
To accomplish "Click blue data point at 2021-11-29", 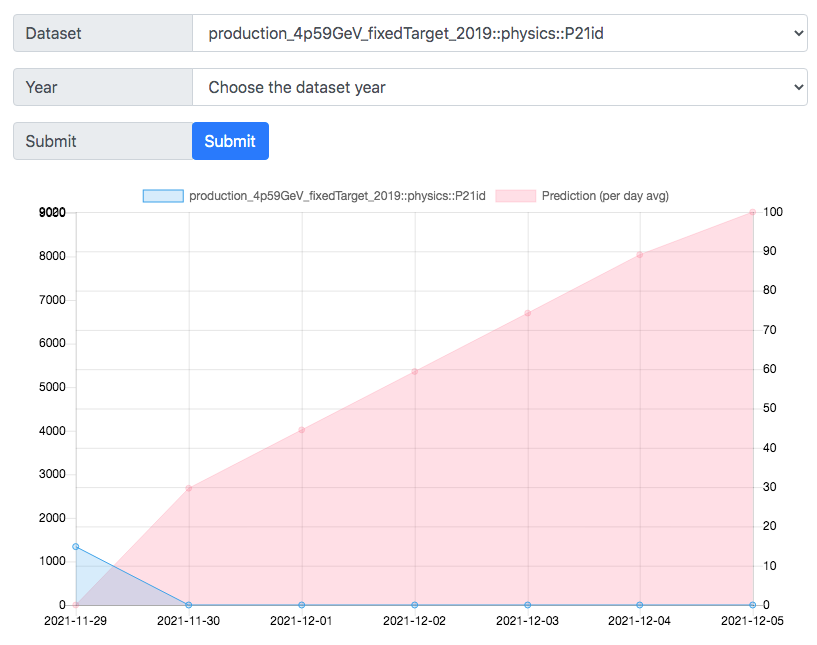I will [x=76, y=547].
